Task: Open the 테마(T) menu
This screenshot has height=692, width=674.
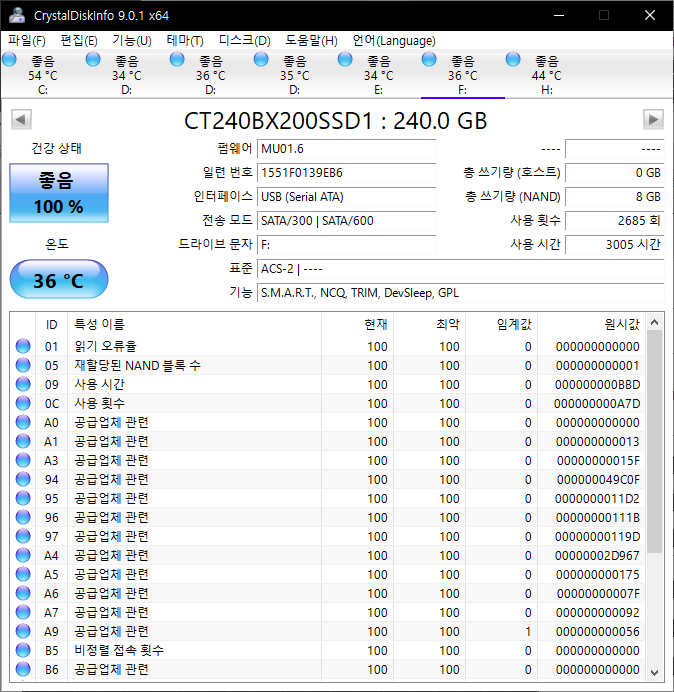Action: click(185, 41)
